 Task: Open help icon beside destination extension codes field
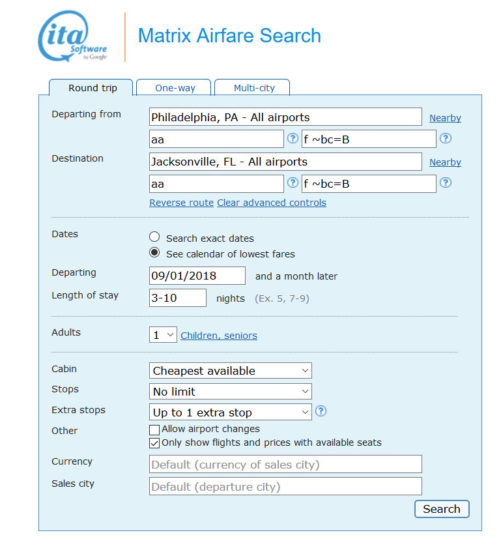(x=445, y=183)
